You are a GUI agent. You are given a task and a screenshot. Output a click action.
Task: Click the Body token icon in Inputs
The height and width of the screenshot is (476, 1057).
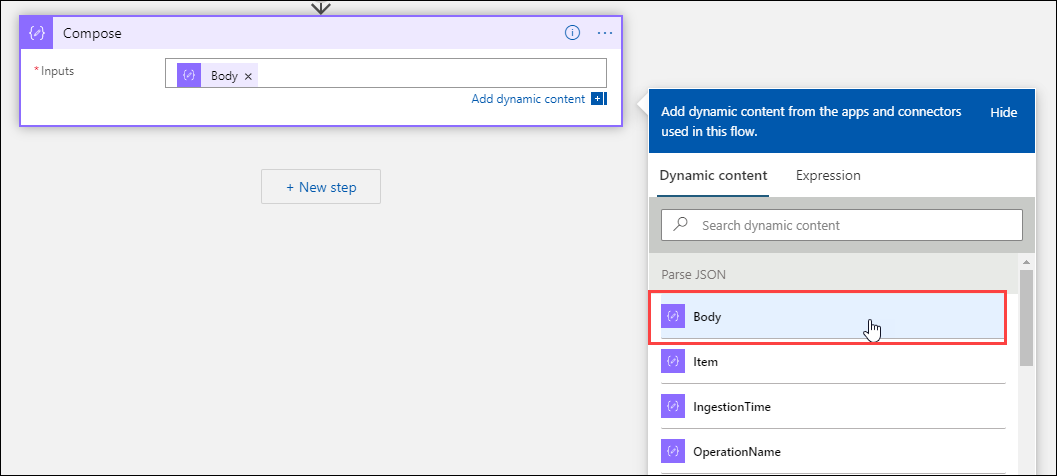[189, 76]
